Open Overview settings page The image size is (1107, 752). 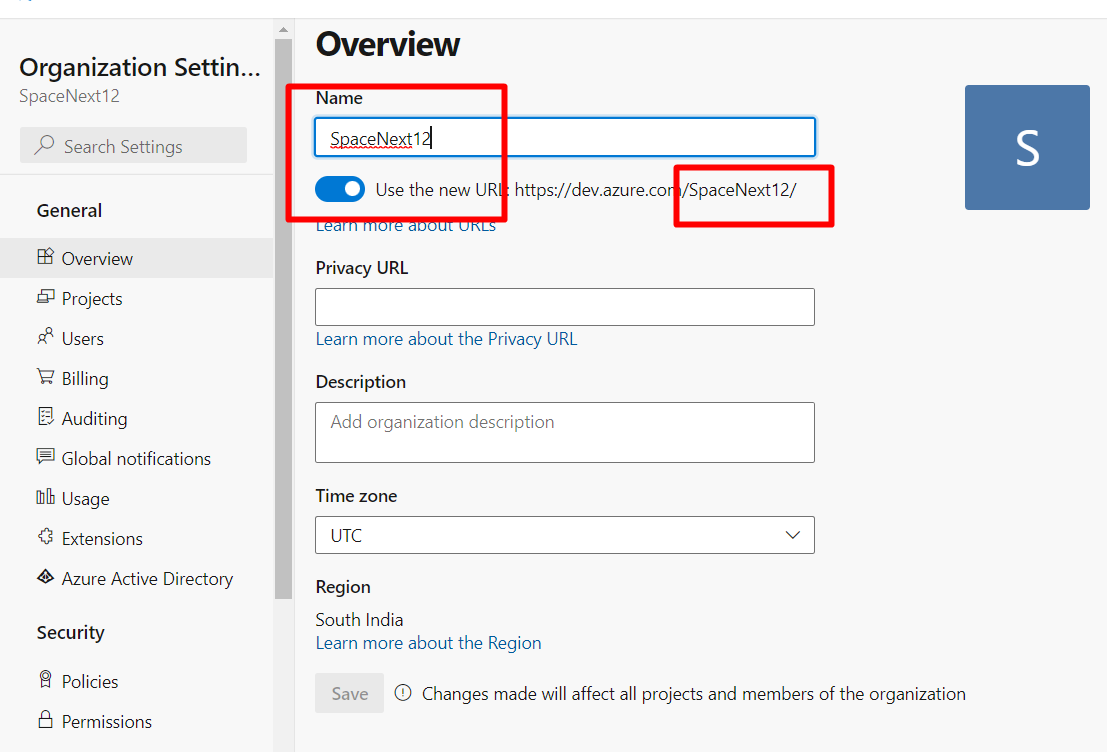(136, 258)
